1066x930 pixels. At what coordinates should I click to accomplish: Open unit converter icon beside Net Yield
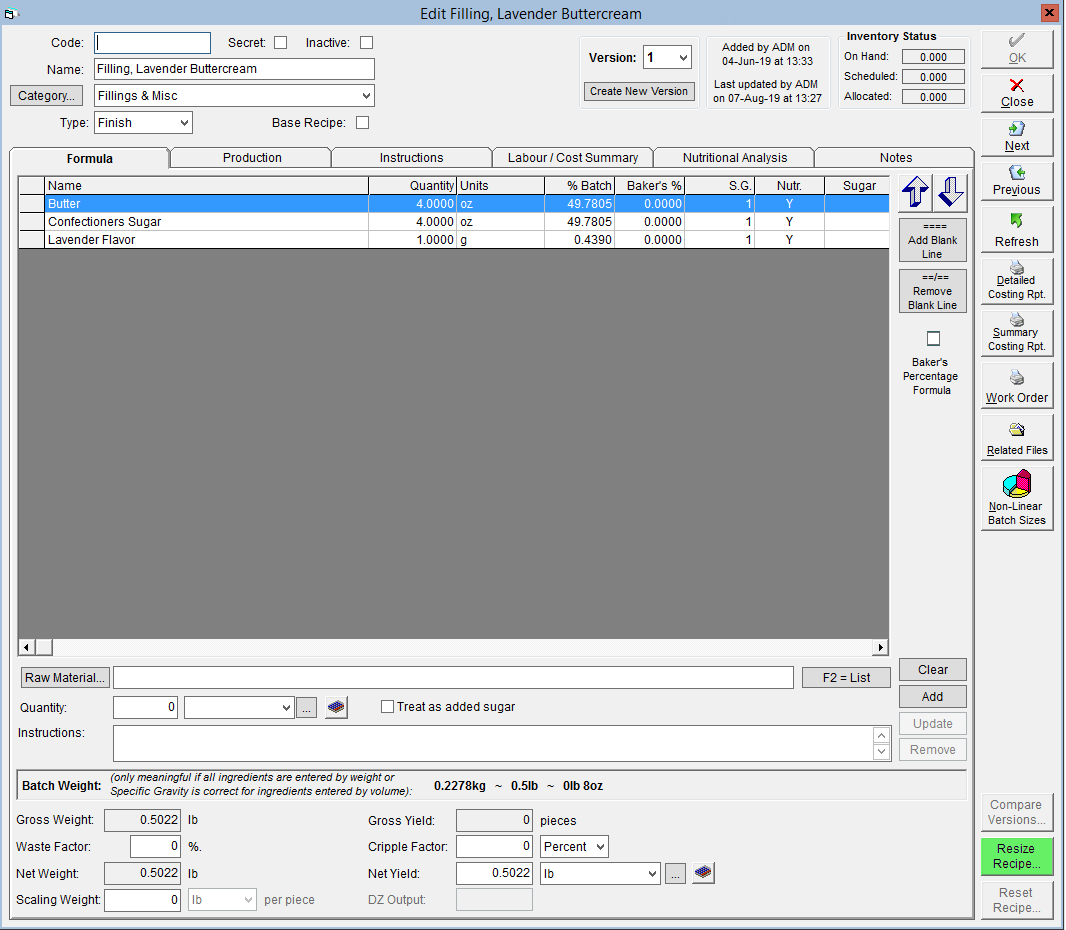click(x=703, y=873)
